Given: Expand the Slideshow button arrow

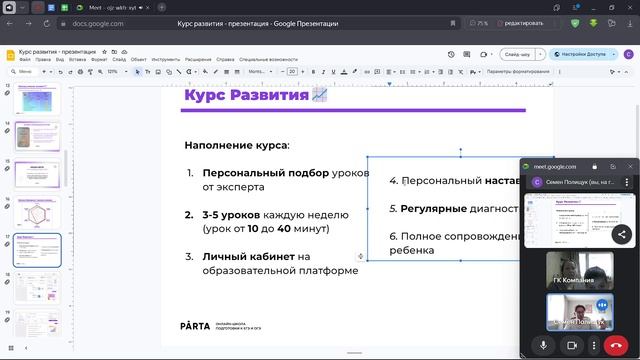Looking at the screenshot, I should click(x=540, y=54).
